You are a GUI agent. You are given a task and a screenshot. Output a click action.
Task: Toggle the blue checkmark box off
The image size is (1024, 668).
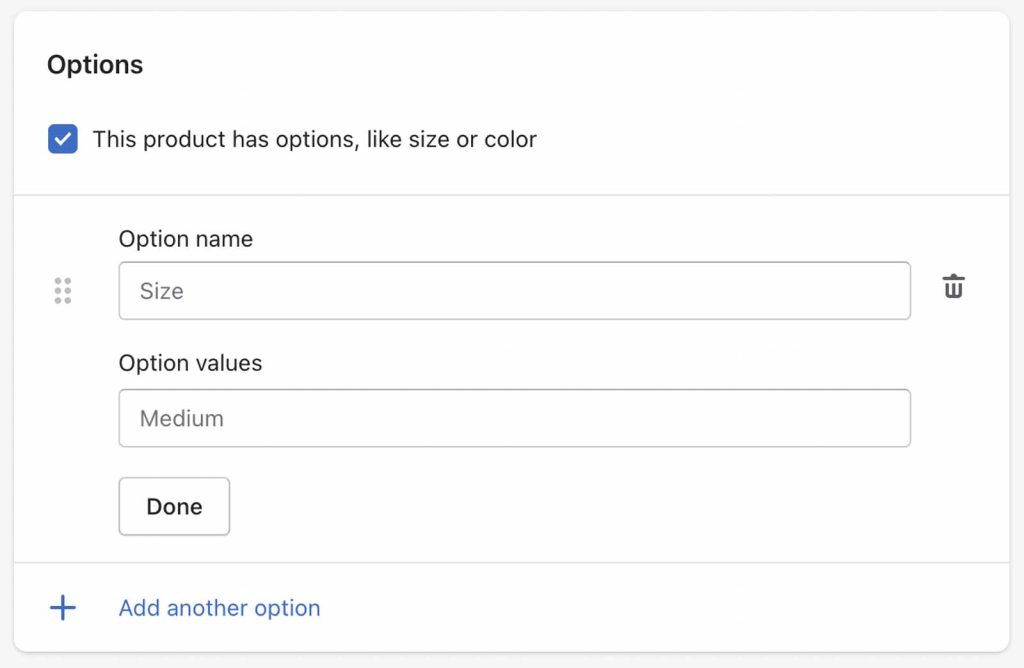pyautogui.click(x=63, y=139)
